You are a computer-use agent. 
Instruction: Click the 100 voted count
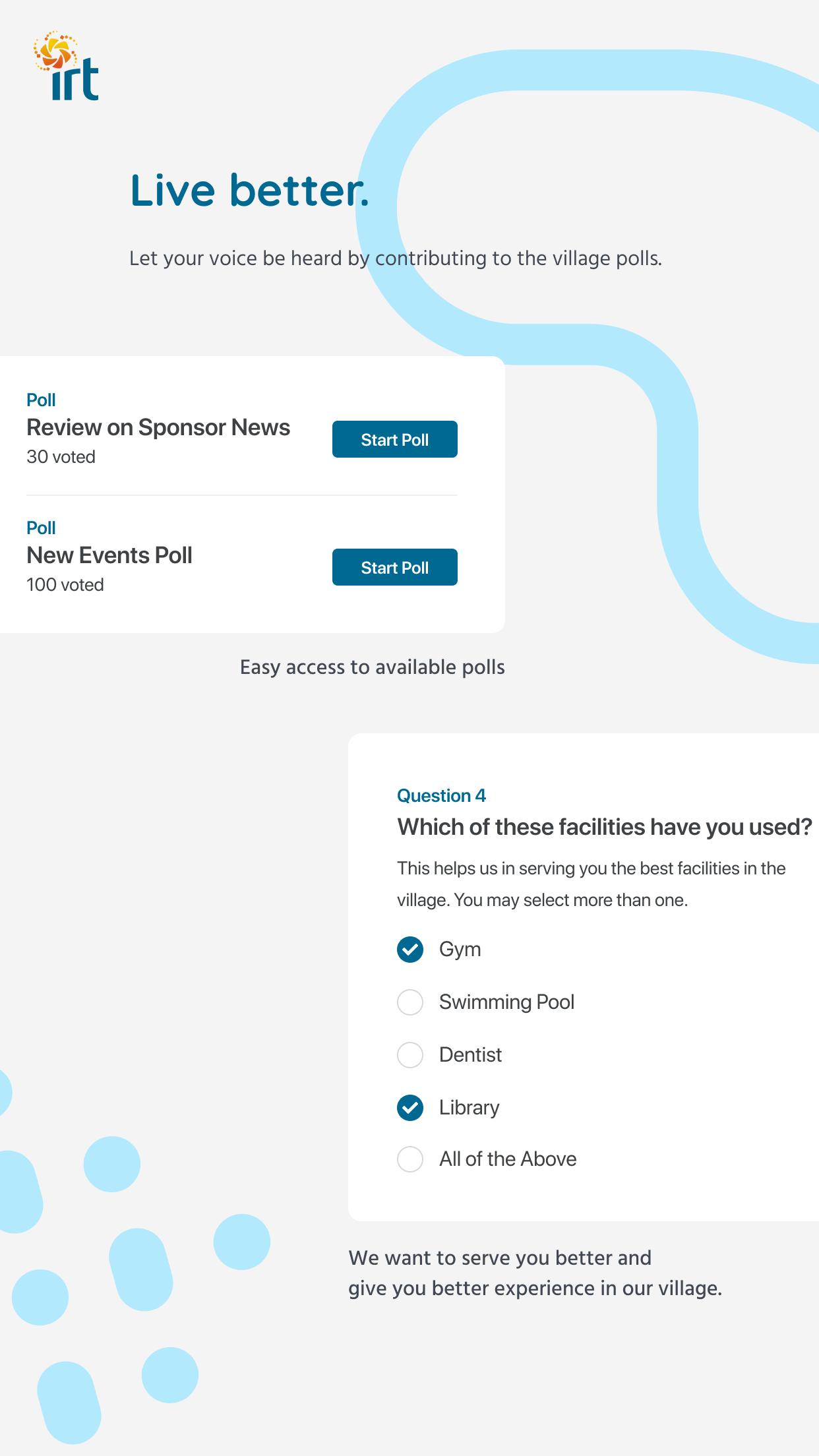[x=65, y=585]
